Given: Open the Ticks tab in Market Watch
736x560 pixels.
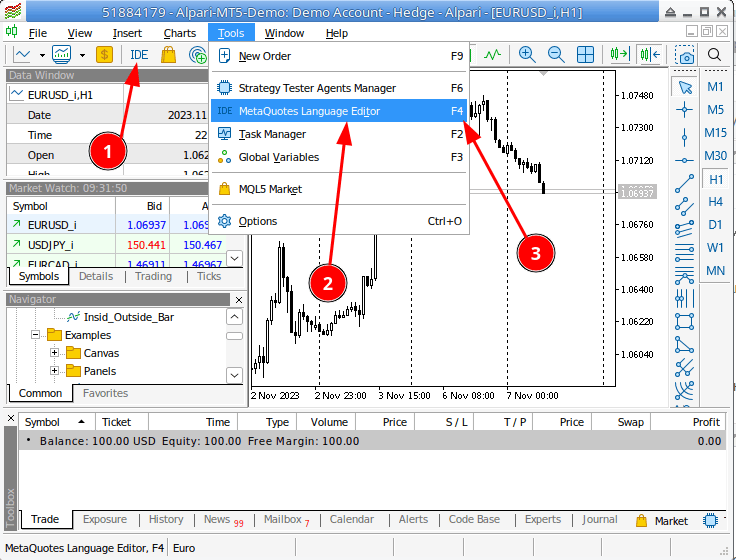Looking at the screenshot, I should (209, 276).
